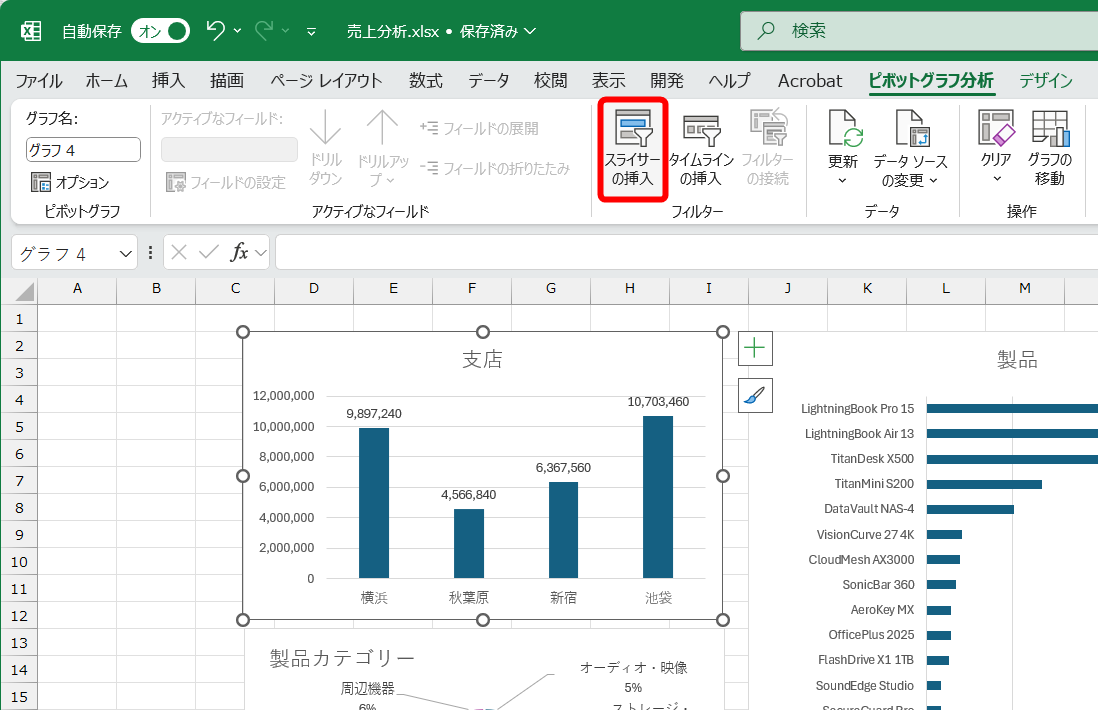
Task: Expand the 更新 dropdown arrow
Action: coord(842,181)
